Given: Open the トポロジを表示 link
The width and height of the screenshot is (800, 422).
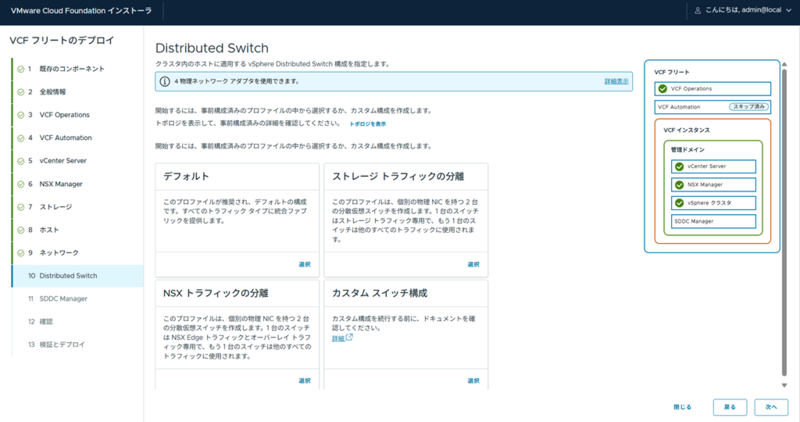Looking at the screenshot, I should 367,124.
